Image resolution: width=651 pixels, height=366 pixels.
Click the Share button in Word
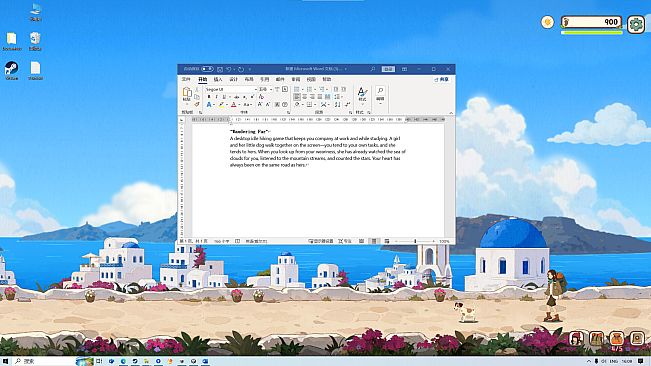[x=442, y=79]
